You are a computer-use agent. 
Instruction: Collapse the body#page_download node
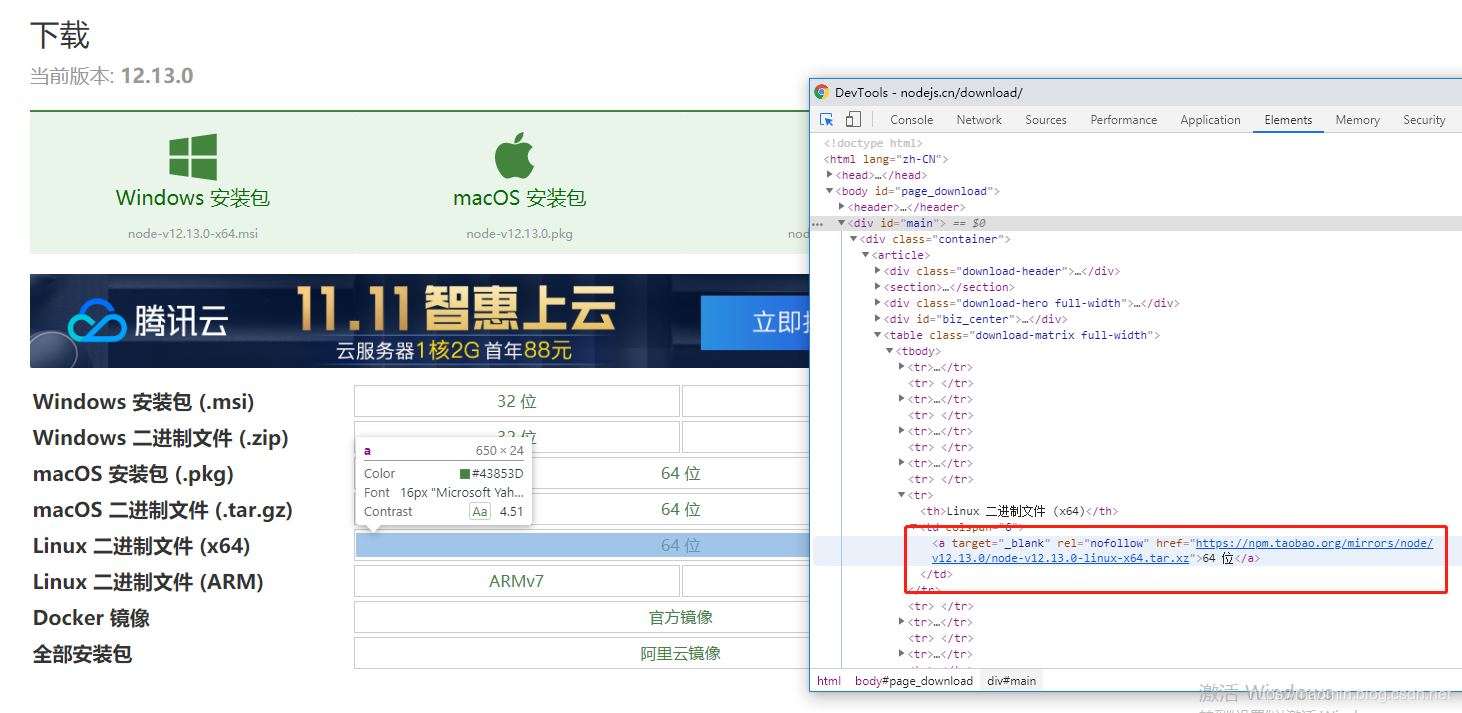(829, 191)
